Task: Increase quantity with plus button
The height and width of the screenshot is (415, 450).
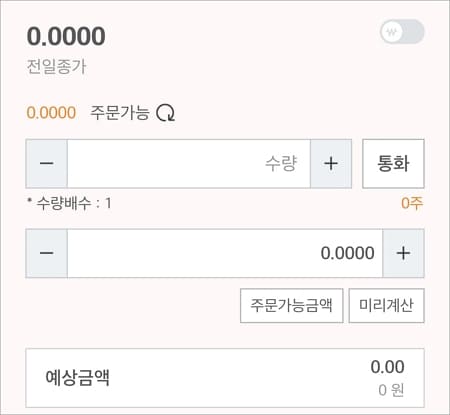Action: tap(331, 164)
